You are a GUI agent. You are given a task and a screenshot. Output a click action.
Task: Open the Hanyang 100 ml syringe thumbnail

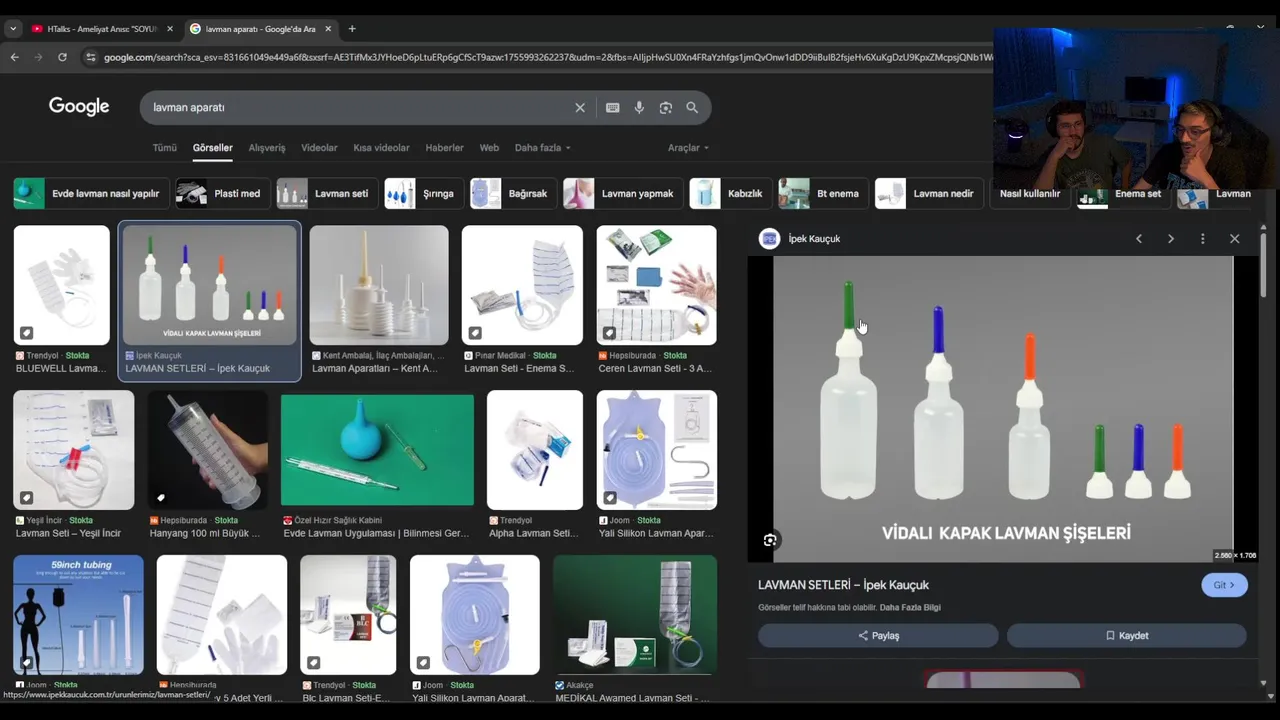pyautogui.click(x=207, y=450)
